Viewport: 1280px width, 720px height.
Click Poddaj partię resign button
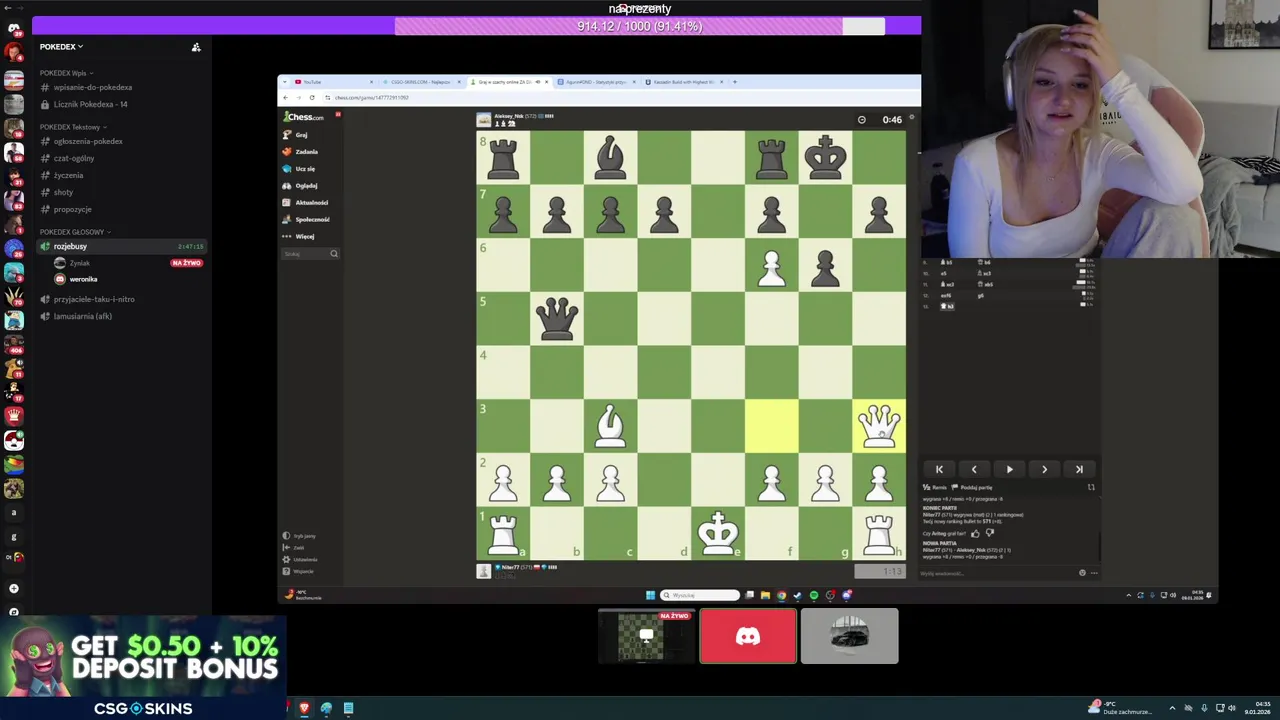973,488
